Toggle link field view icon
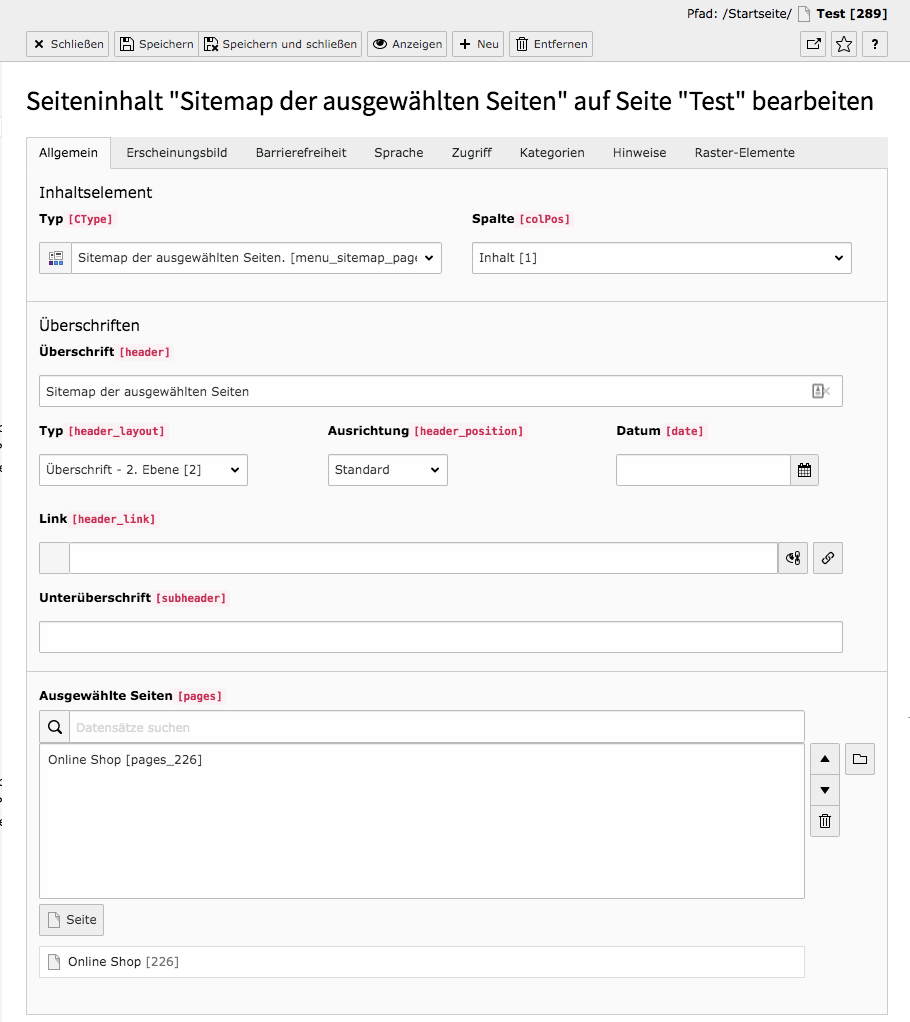 tap(793, 558)
